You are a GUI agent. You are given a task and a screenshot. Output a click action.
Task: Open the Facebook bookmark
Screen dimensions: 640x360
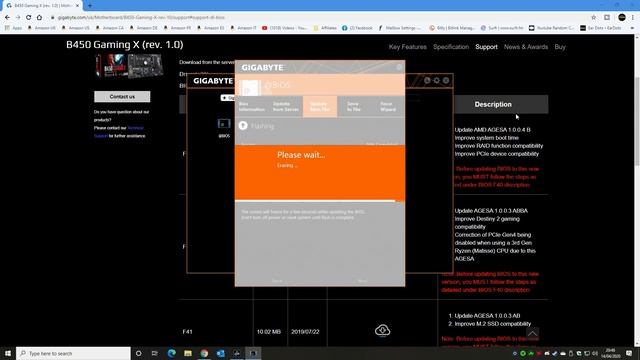(x=358, y=28)
